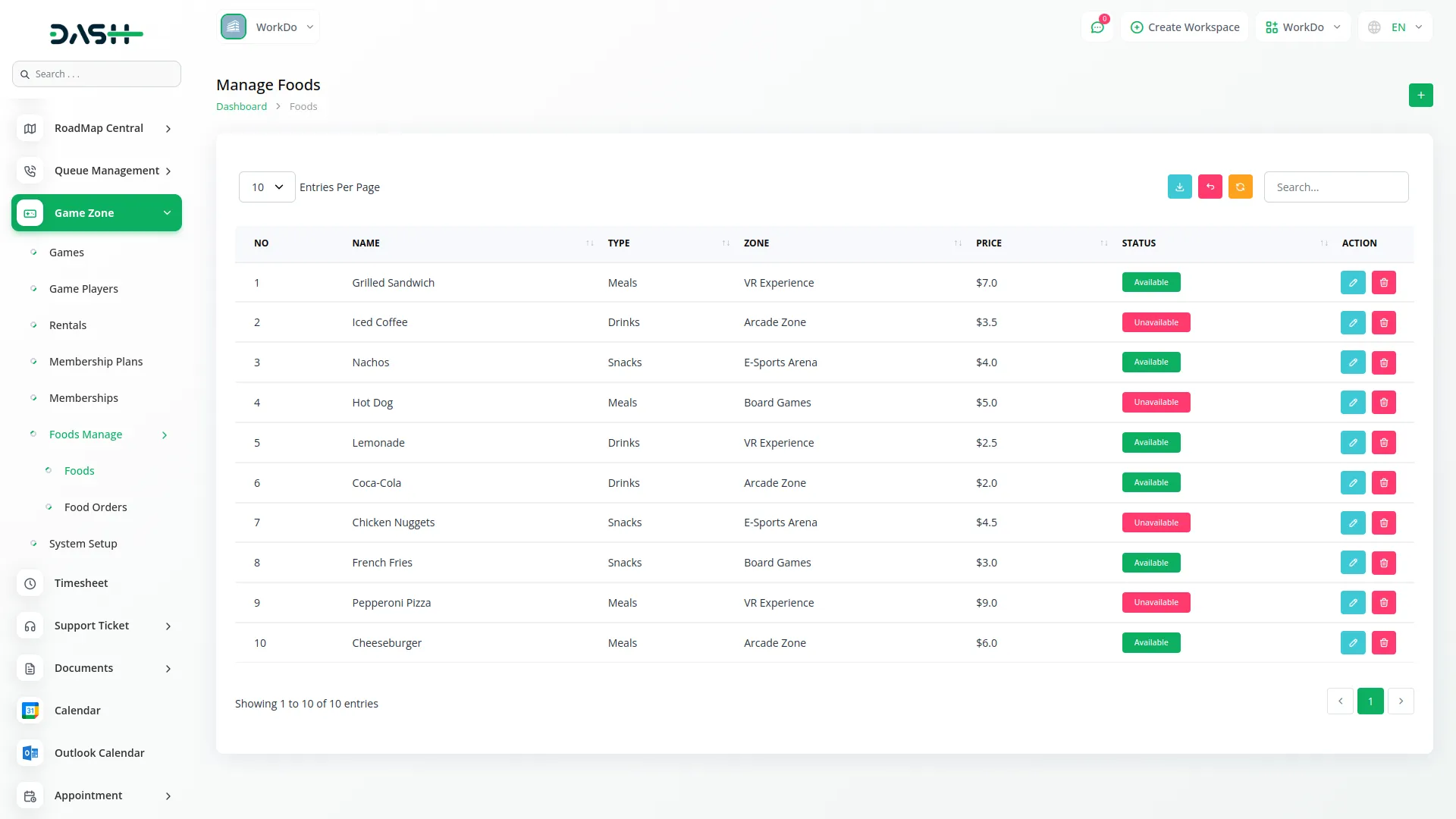This screenshot has width=1456, height=819.
Task: Delete the Iced Coffee row
Action: pyautogui.click(x=1383, y=323)
